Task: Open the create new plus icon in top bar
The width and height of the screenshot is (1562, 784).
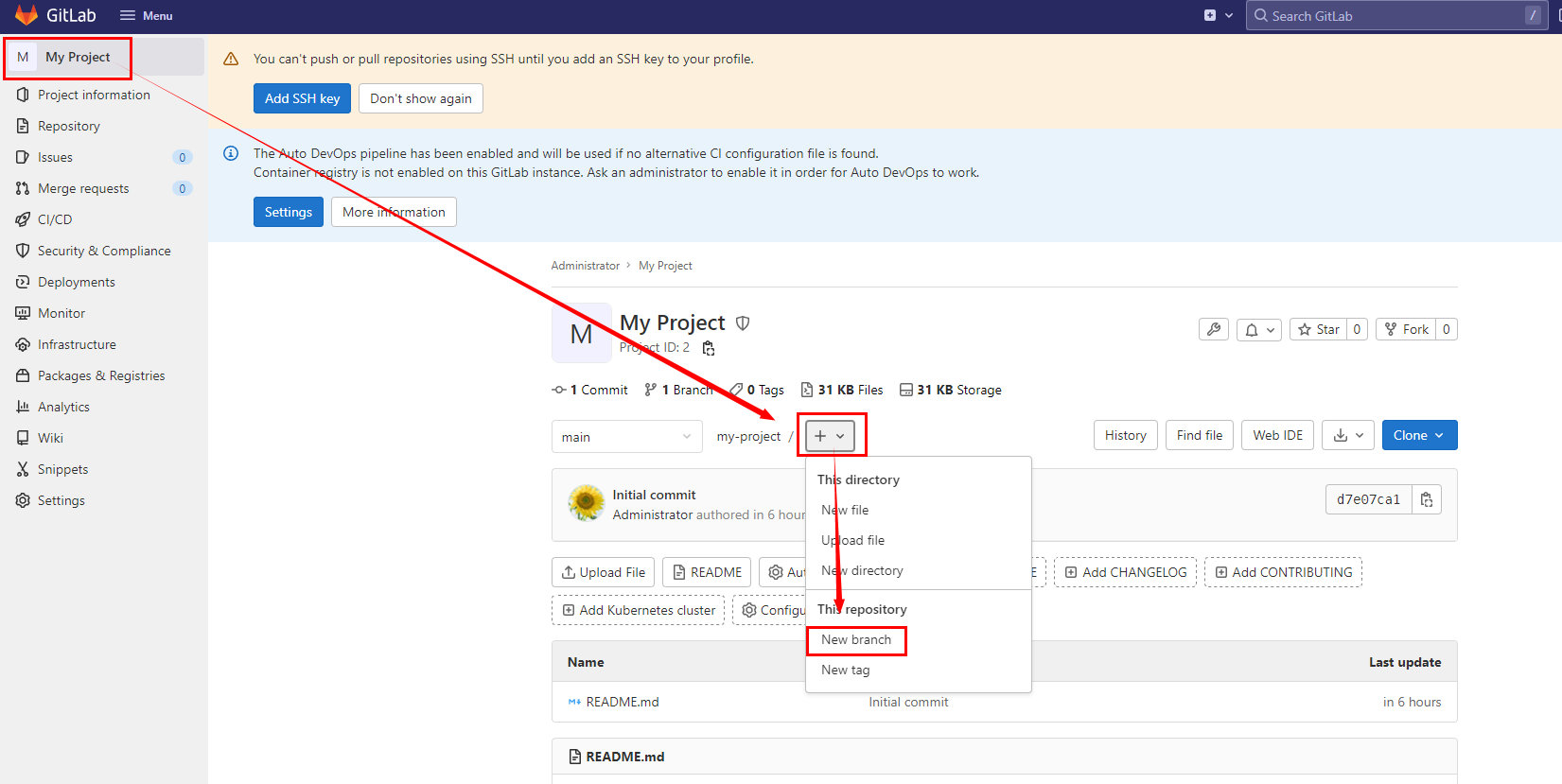Action: [x=1219, y=15]
